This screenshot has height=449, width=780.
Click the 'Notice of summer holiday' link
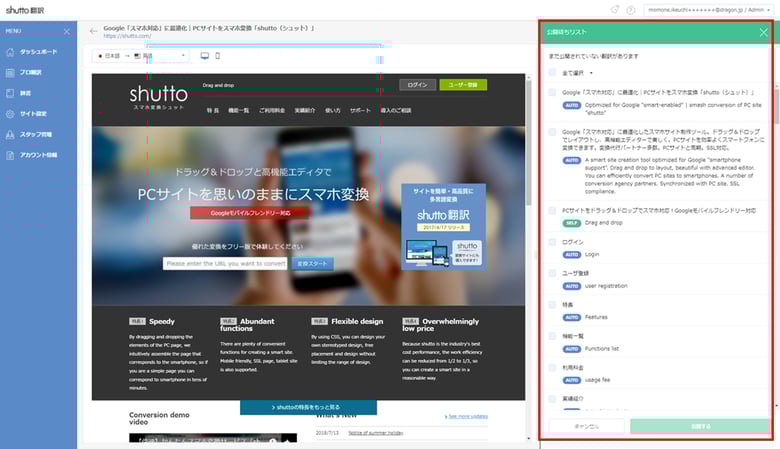click(x=376, y=433)
